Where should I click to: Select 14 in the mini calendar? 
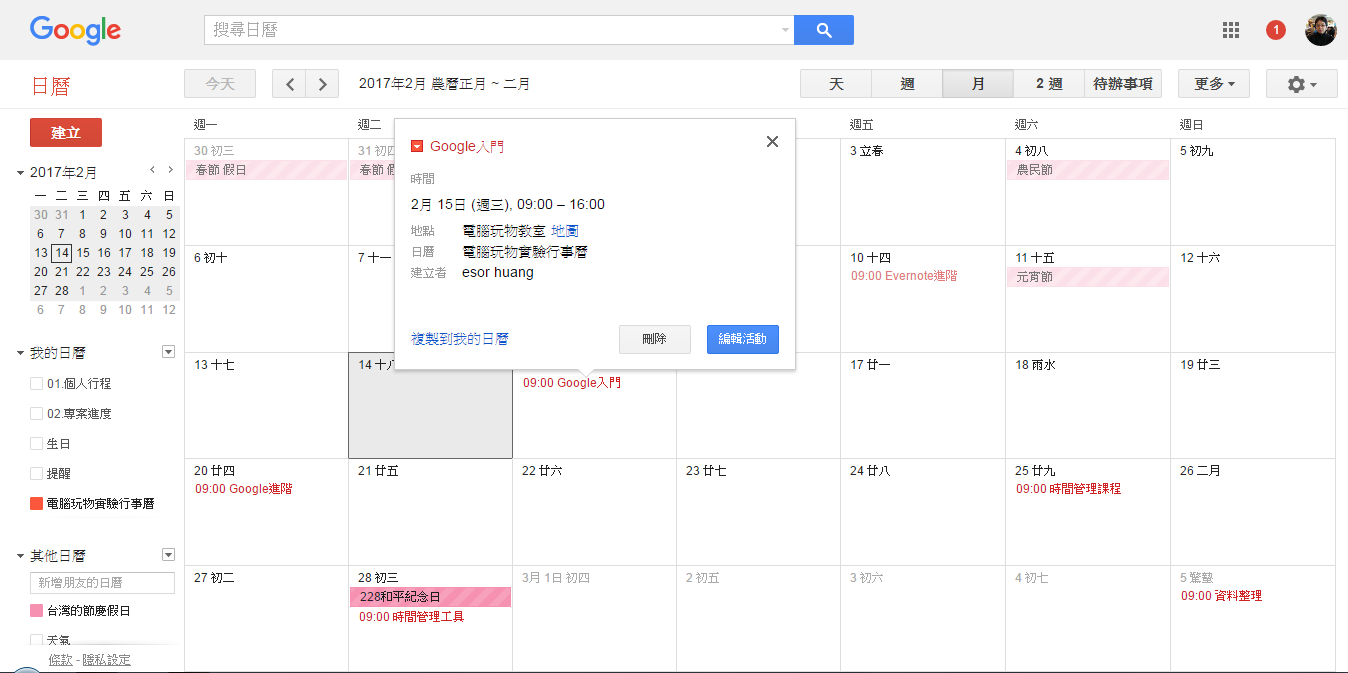[61, 253]
